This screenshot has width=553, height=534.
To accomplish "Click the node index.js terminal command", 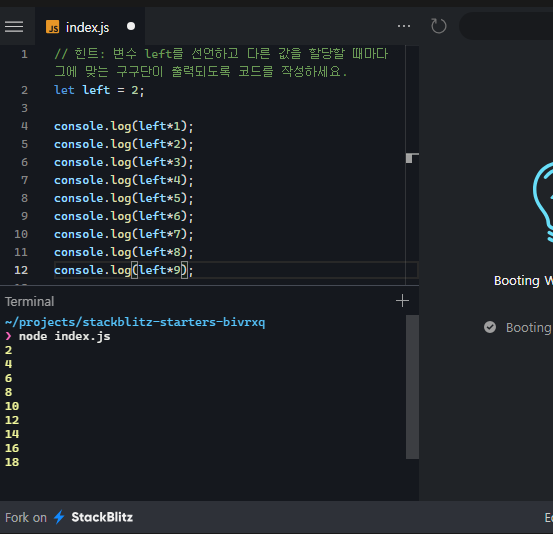I will click(x=65, y=336).
